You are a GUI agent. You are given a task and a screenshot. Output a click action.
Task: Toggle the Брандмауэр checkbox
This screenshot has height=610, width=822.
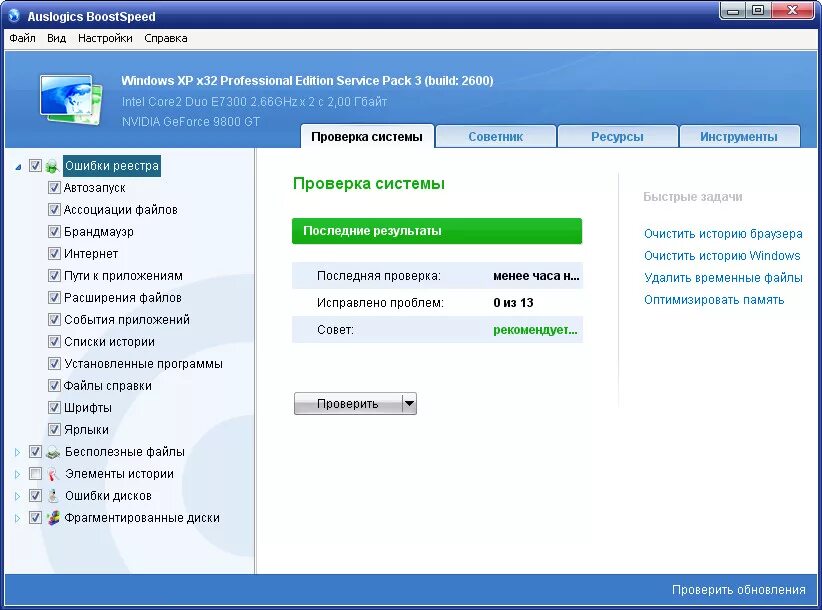54,232
